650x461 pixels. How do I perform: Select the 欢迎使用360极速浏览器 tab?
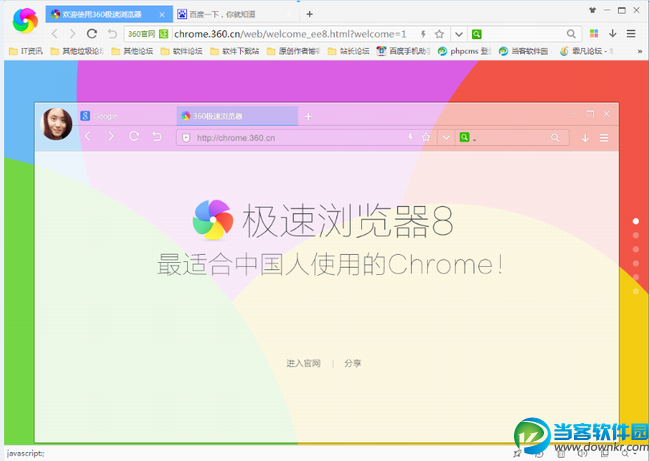pyautogui.click(x=102, y=15)
